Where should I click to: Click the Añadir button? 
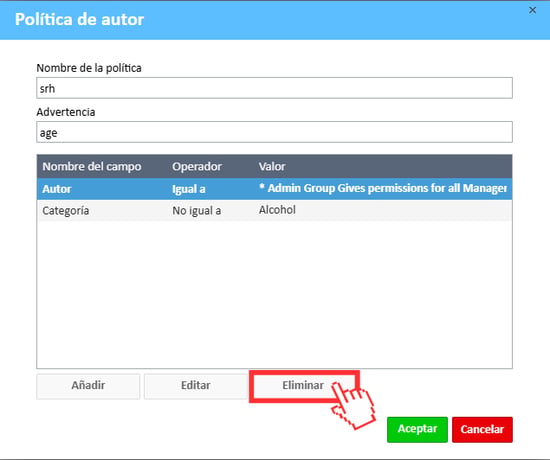[x=88, y=386]
